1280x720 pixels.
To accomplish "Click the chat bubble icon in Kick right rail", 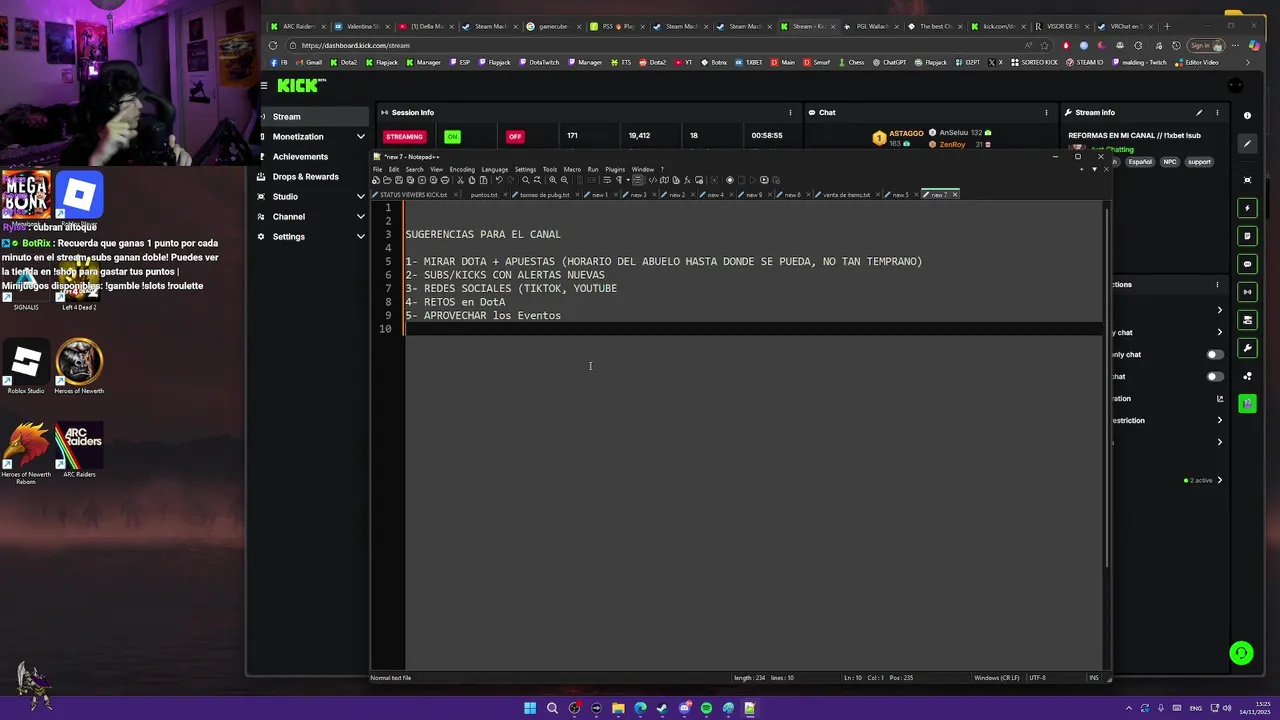I will (x=1247, y=264).
